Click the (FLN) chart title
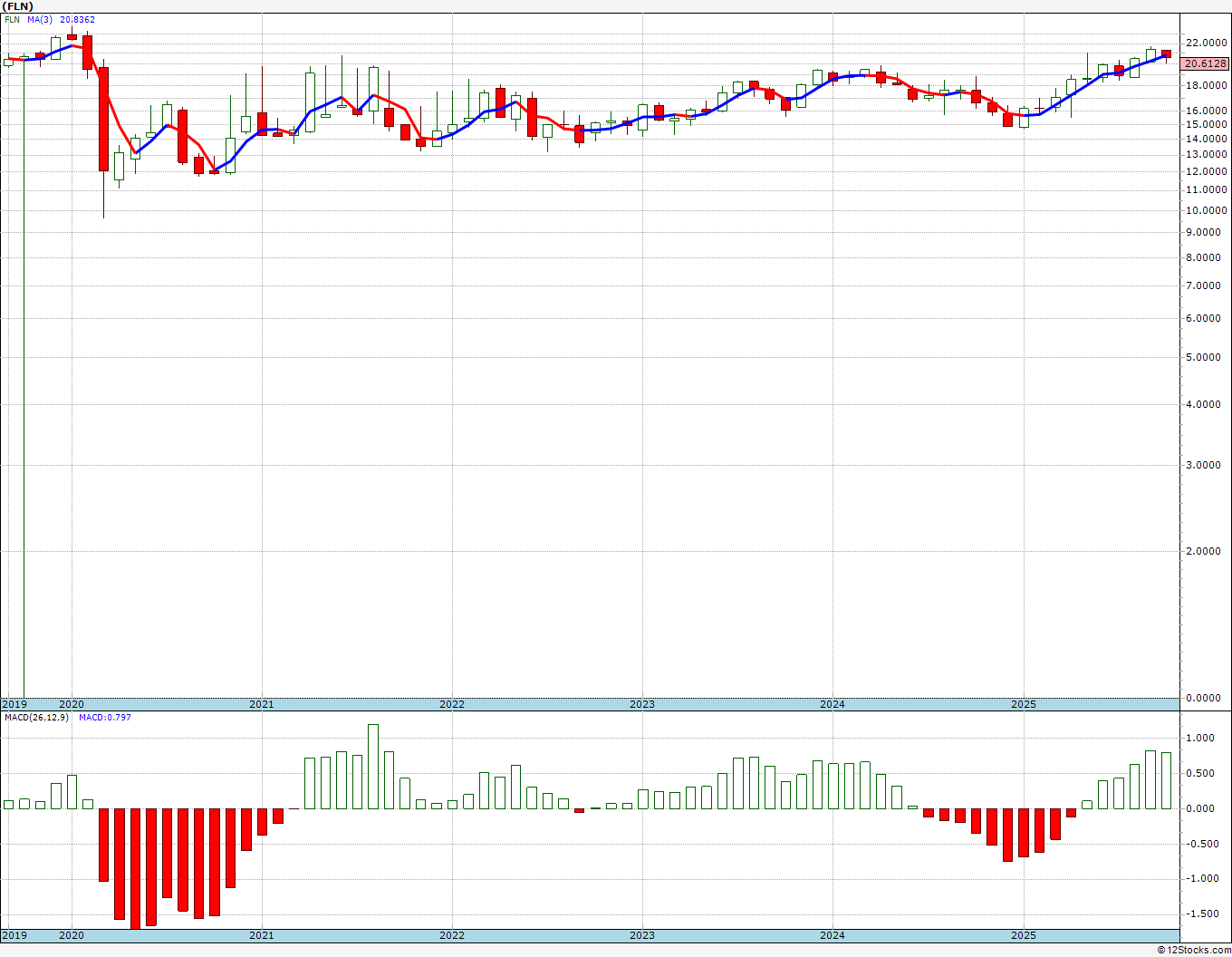The image size is (1232, 957). (x=18, y=6)
